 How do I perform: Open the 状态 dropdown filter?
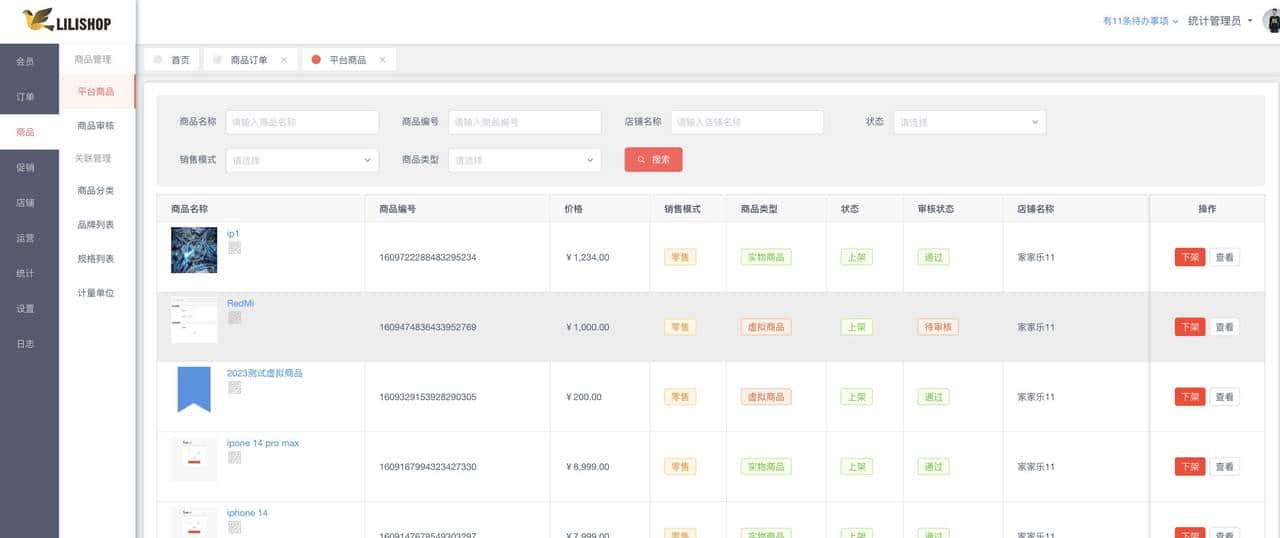pyautogui.click(x=969, y=122)
